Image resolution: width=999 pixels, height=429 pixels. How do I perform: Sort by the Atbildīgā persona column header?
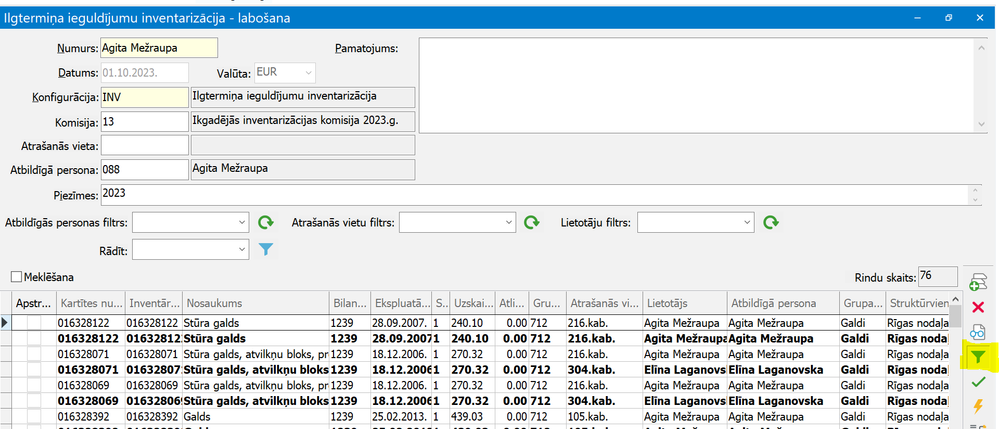(x=783, y=303)
